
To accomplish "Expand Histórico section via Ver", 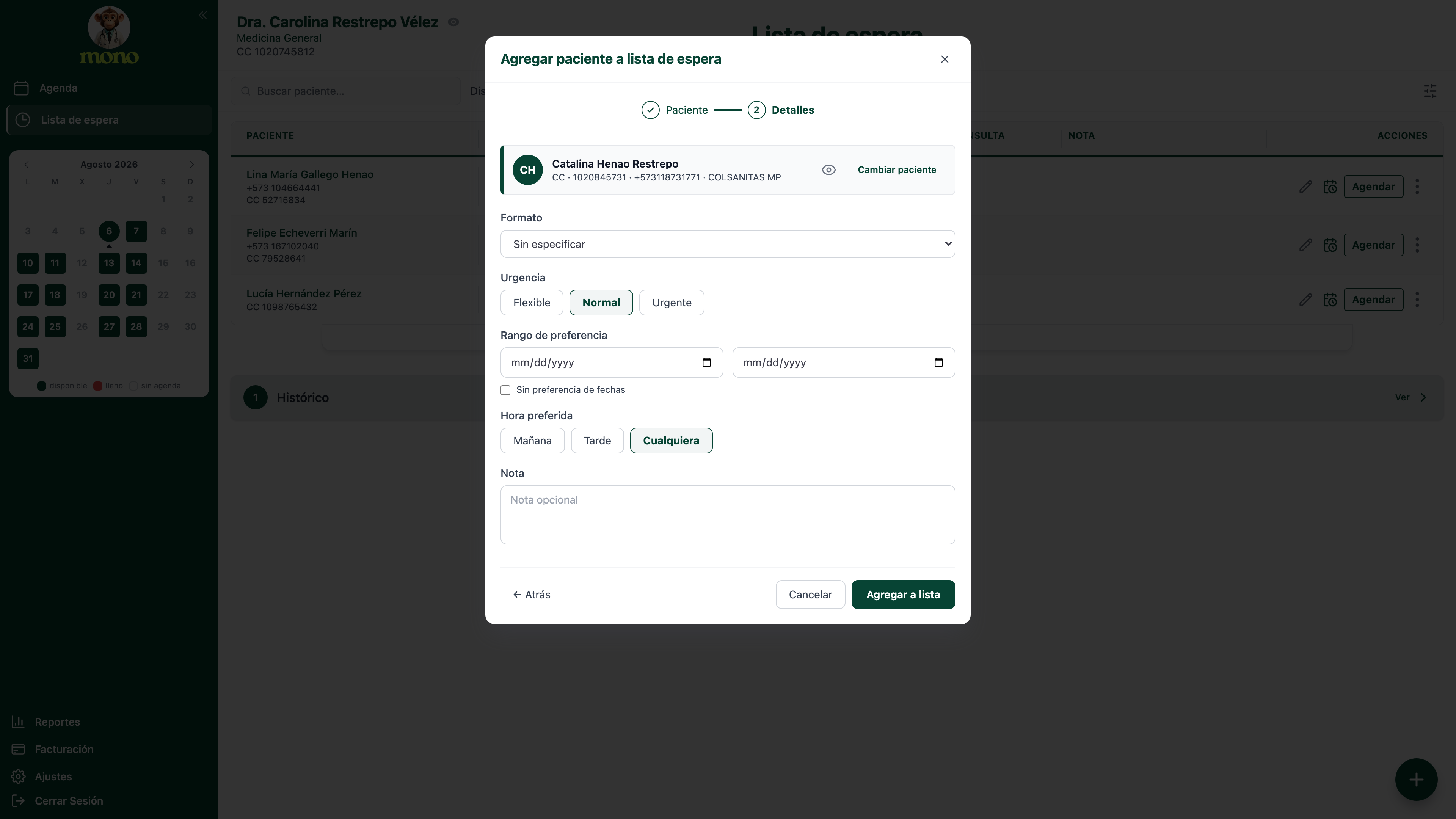I will [1410, 397].
